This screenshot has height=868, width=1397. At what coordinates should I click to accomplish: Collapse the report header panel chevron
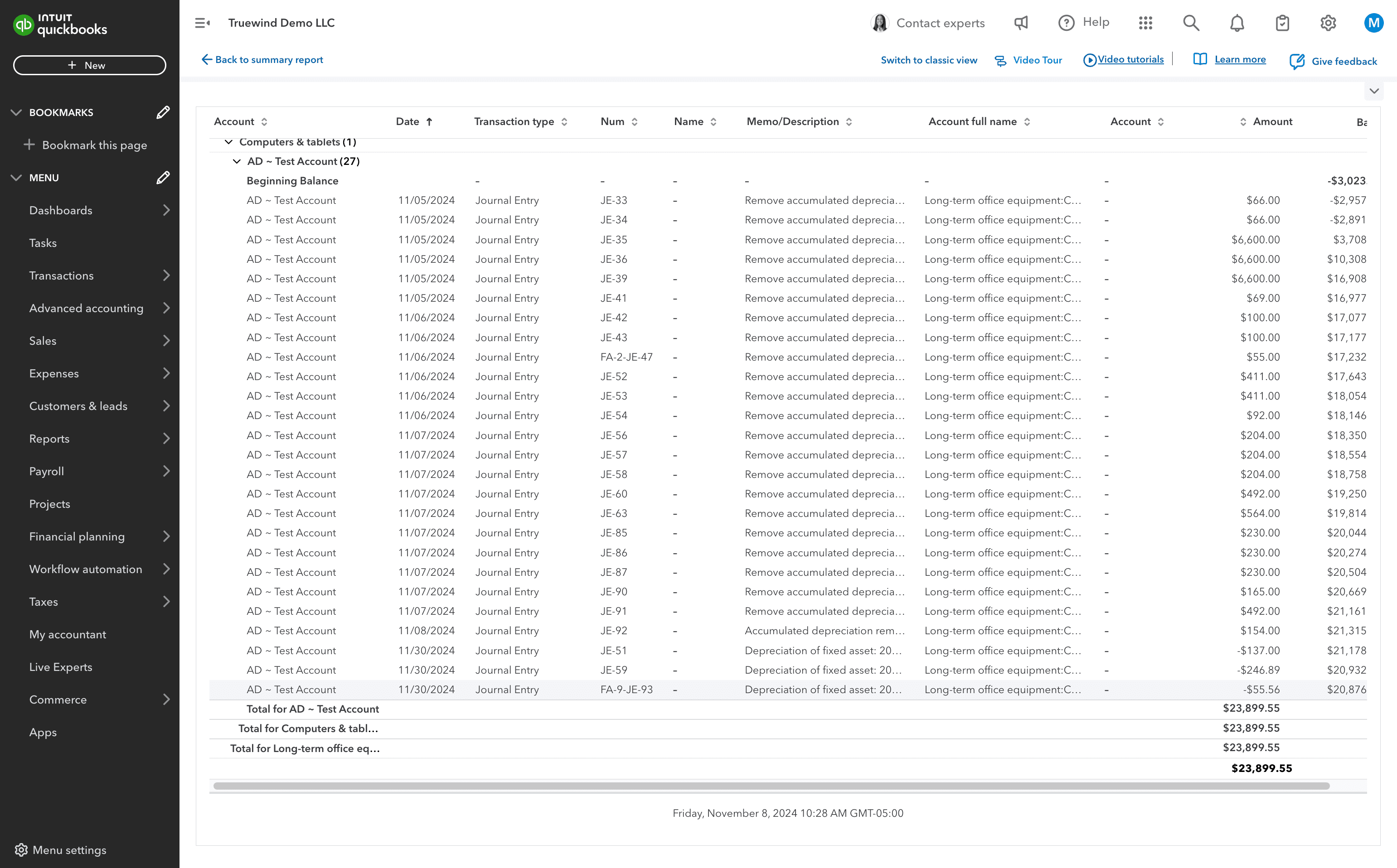tap(1375, 91)
